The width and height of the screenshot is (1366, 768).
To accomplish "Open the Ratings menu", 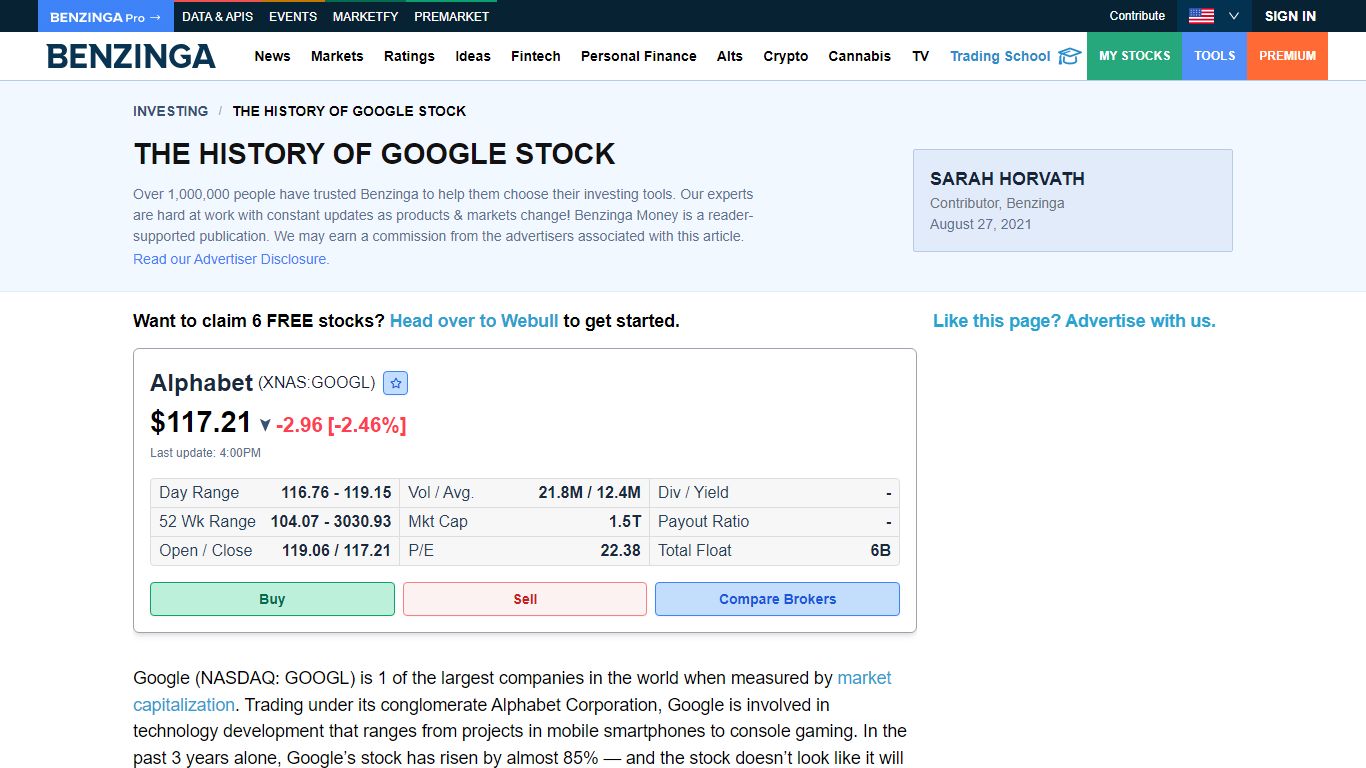I will pyautogui.click(x=409, y=56).
